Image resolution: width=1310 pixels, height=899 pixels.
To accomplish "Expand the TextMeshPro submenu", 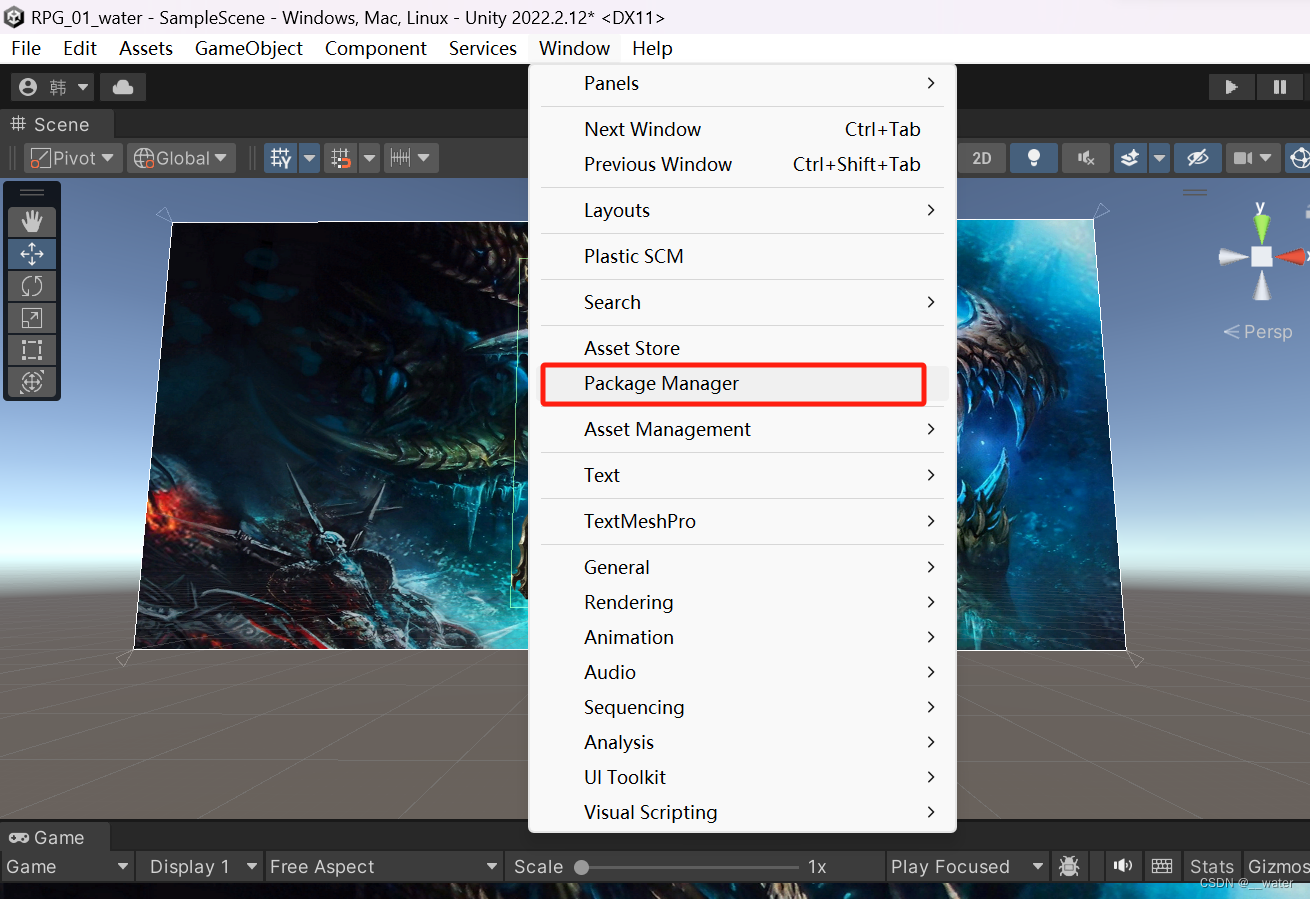I will tap(742, 521).
